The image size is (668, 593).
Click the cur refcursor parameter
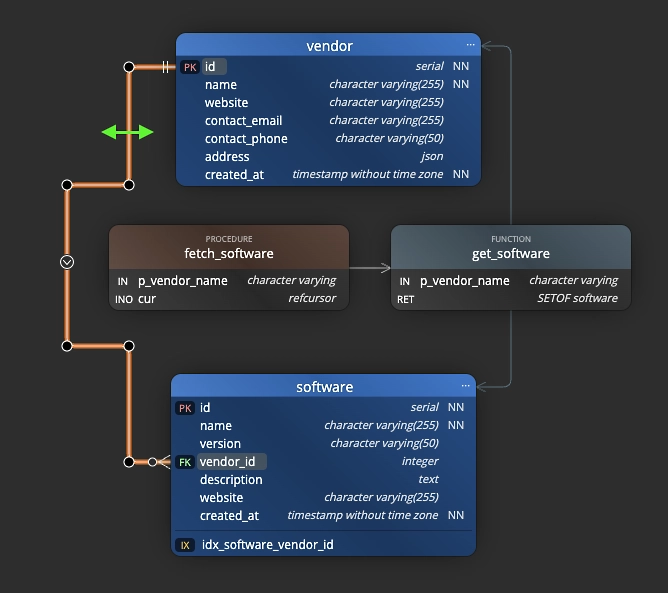coord(229,299)
